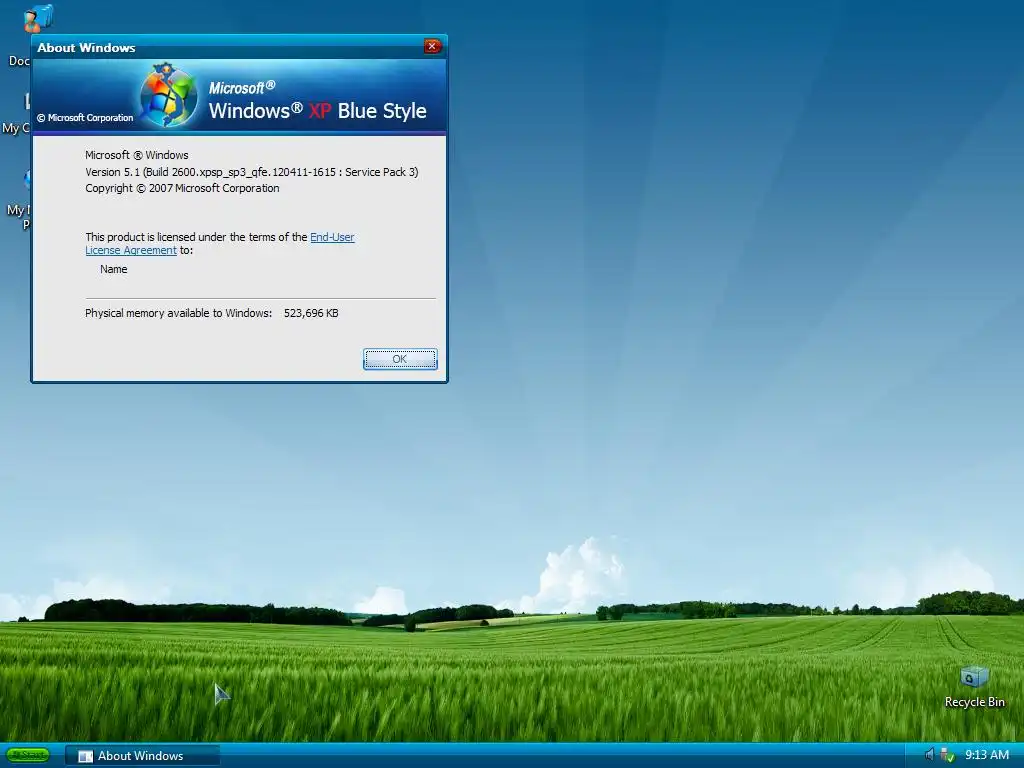Click the About Windows title bar
Image resolution: width=1024 pixels, height=768 pixels.
point(226,47)
